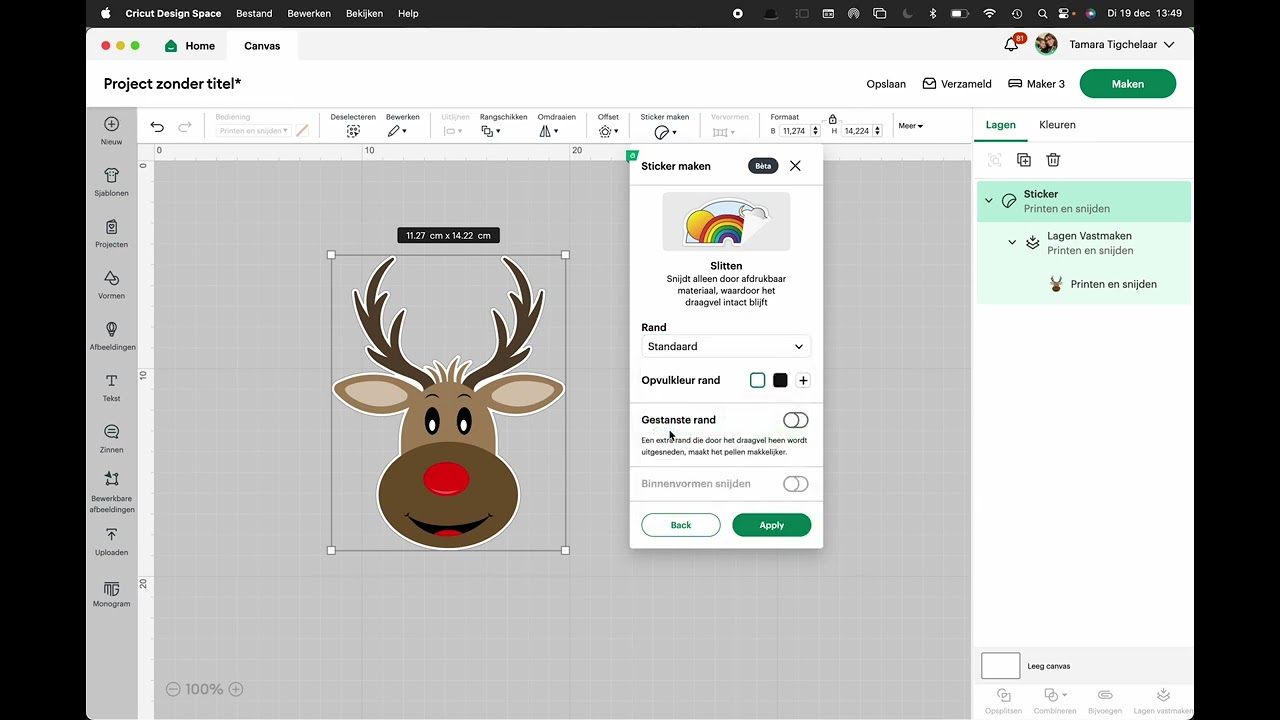Open the Offset dropdown
1280x720 pixels.
608,131
